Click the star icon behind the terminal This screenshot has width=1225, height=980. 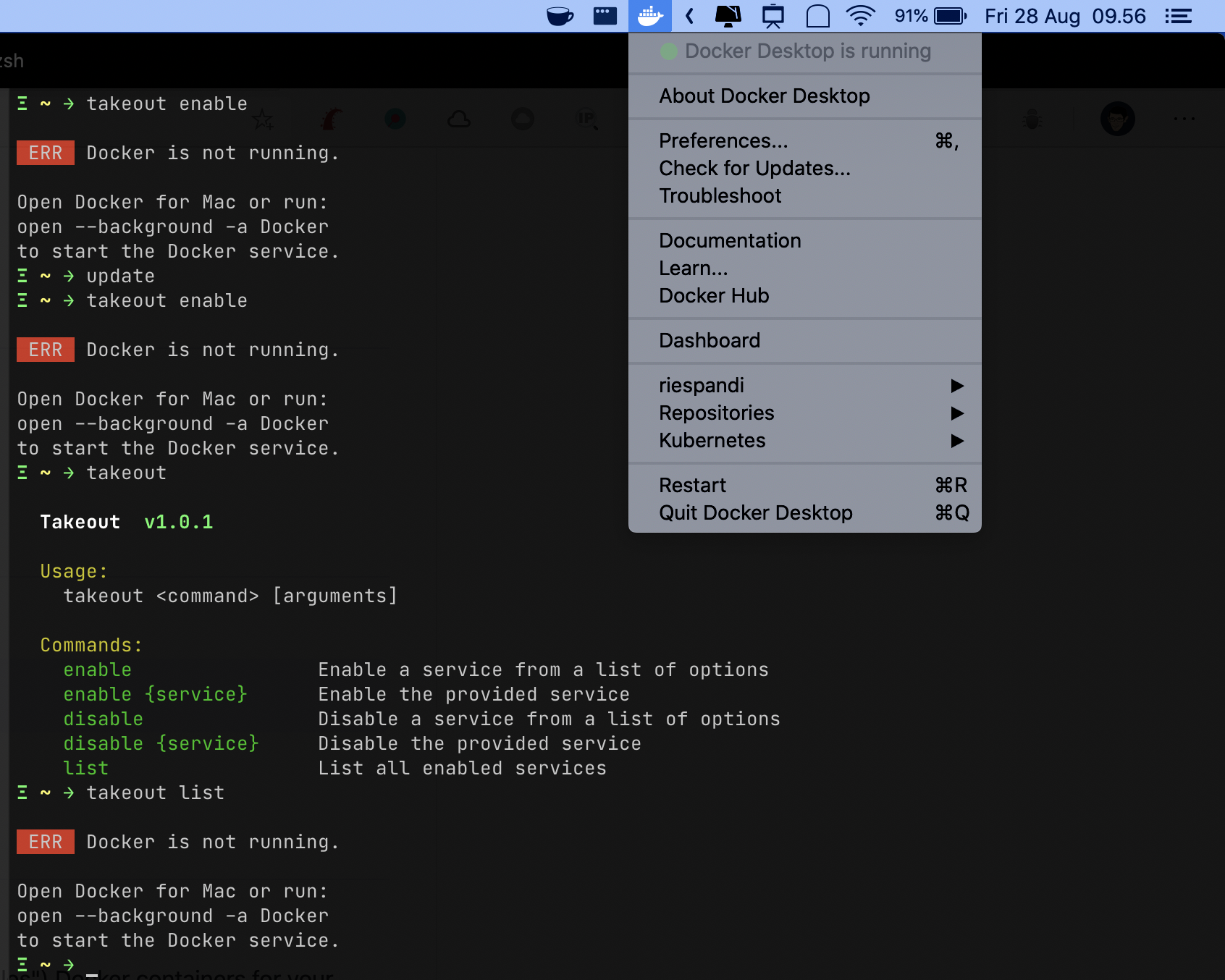(x=263, y=119)
